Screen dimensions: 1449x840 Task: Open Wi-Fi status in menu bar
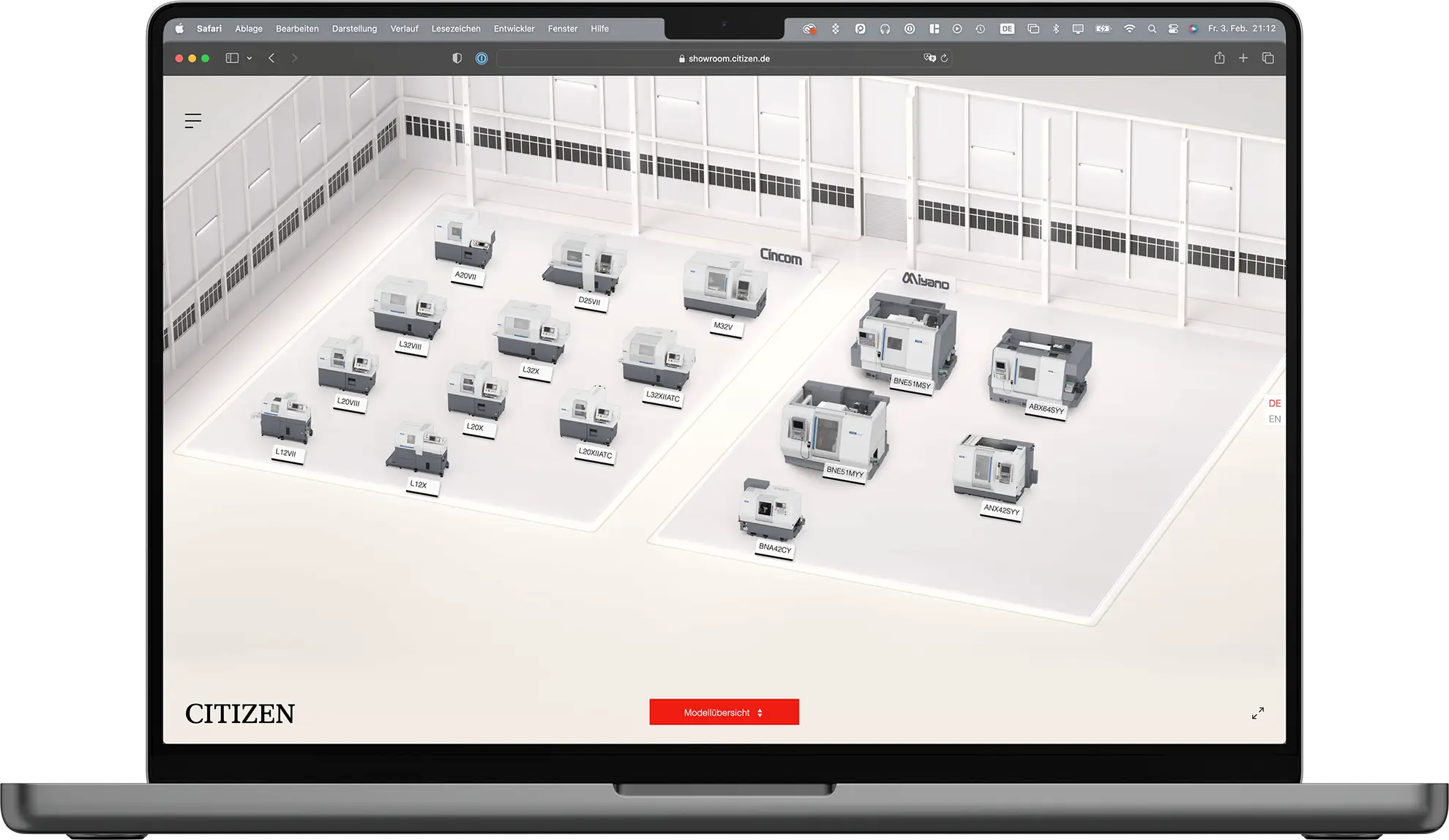coord(1129,29)
